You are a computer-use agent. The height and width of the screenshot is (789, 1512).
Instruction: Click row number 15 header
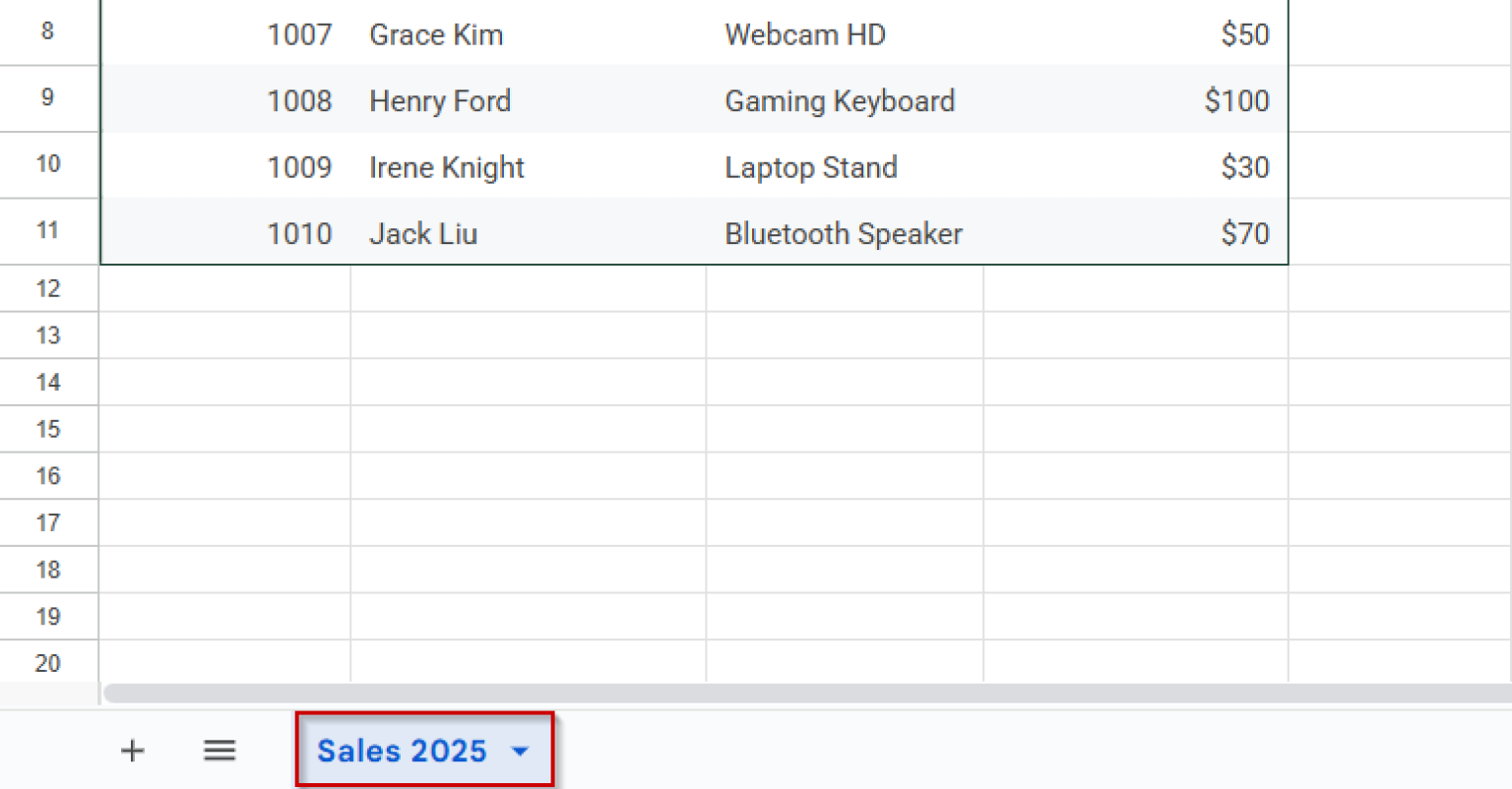point(49,429)
